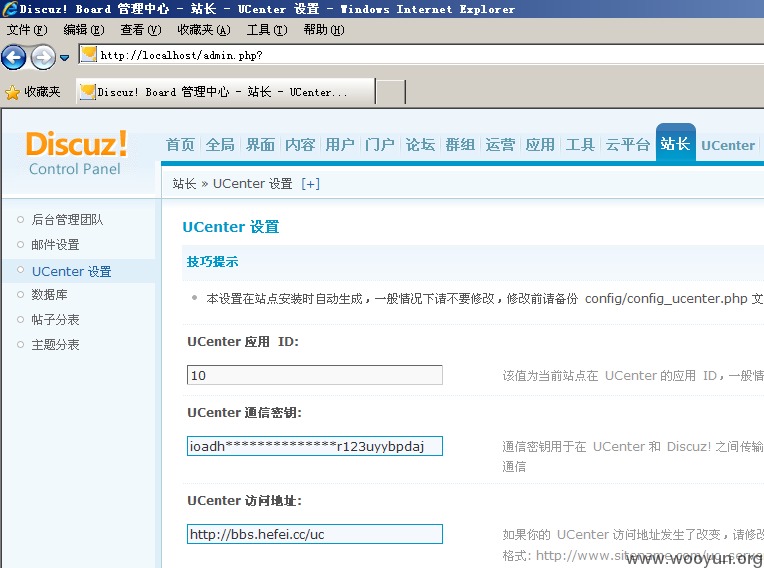Open the 收藏夹(A) menu
The height and width of the screenshot is (568, 764).
point(204,30)
